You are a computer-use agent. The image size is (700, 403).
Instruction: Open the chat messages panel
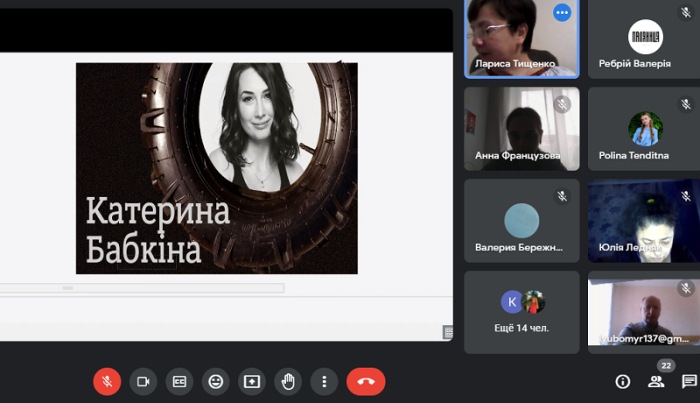tap(689, 381)
